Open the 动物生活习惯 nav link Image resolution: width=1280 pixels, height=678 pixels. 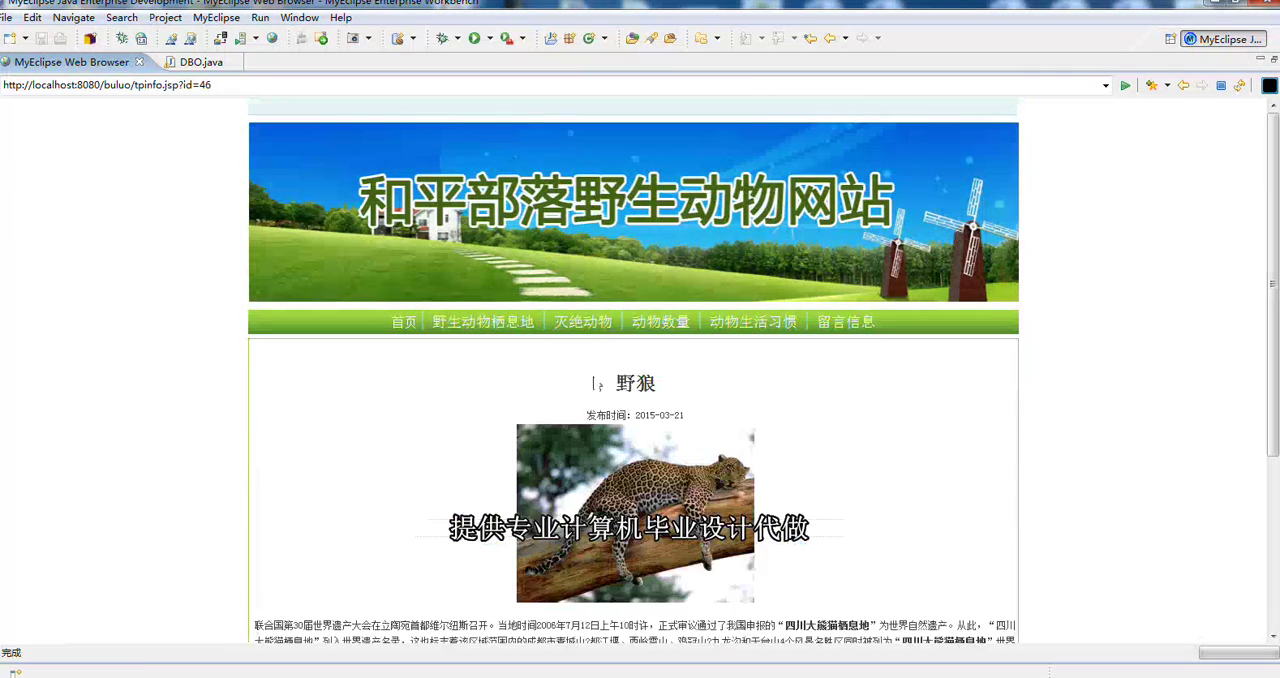[753, 322]
